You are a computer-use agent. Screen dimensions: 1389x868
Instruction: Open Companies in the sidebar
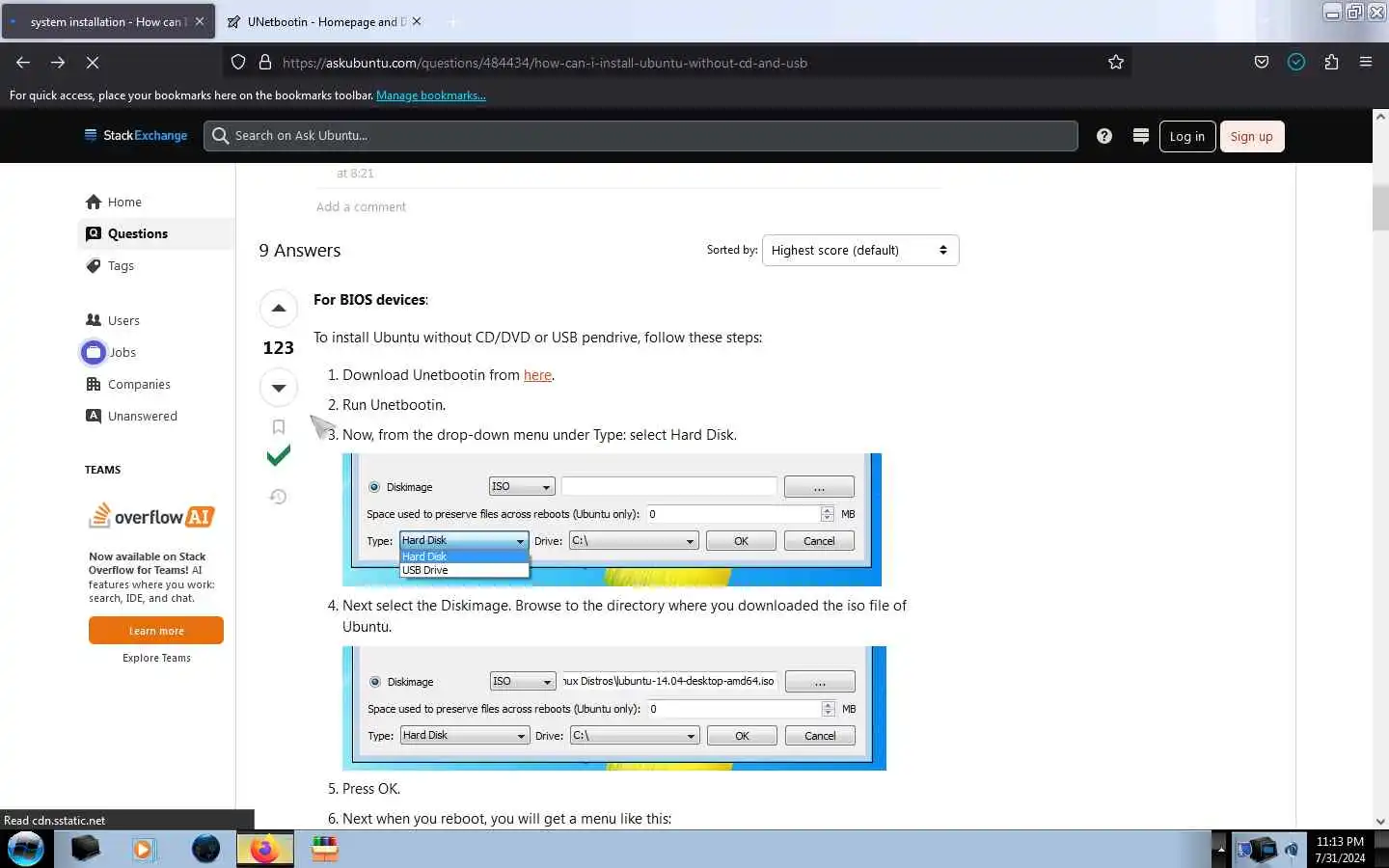[139, 384]
